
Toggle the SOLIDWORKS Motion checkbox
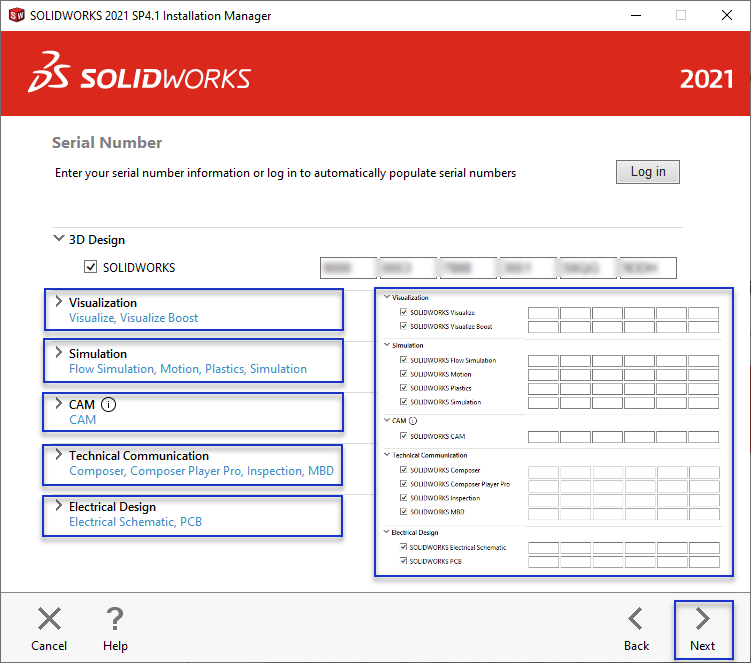point(403,374)
